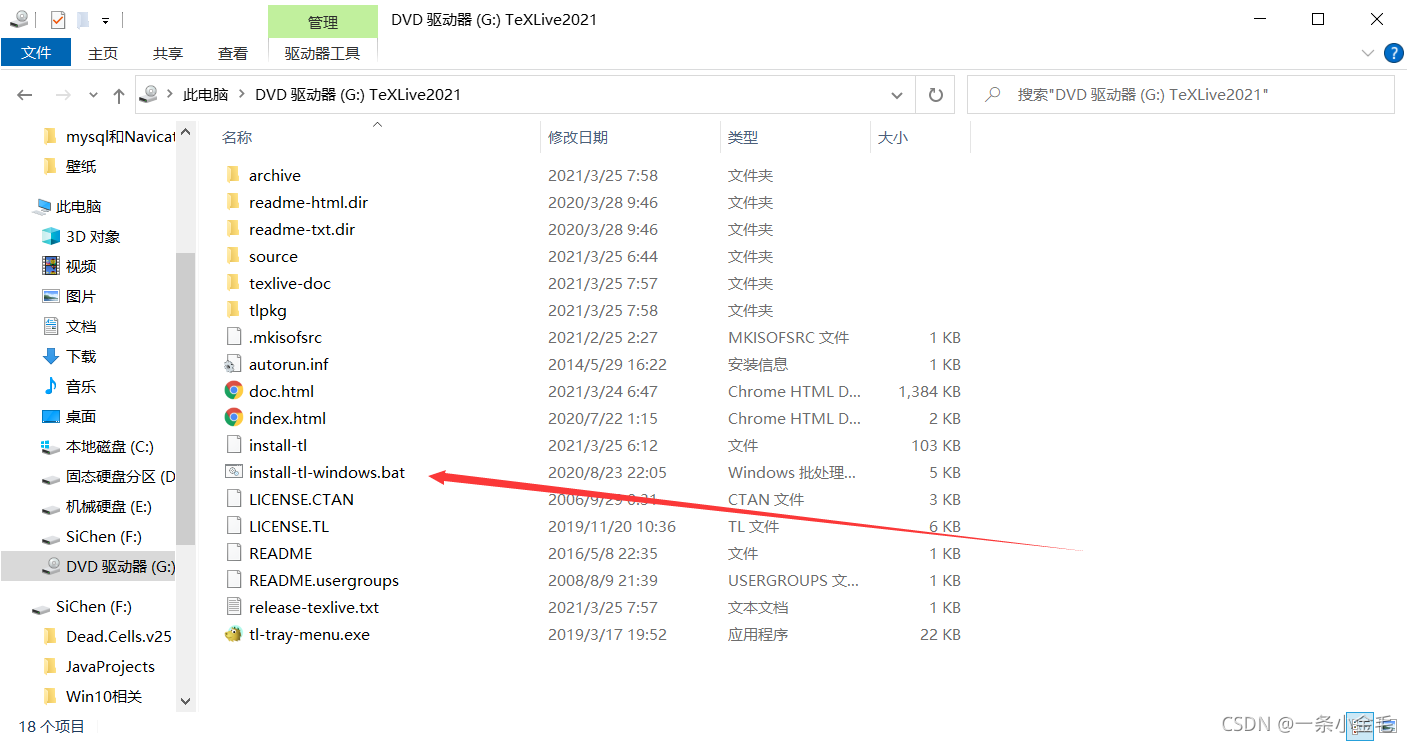
Task: Open the Customize Quick Access Toolbar dropdown
Action: coord(105,20)
